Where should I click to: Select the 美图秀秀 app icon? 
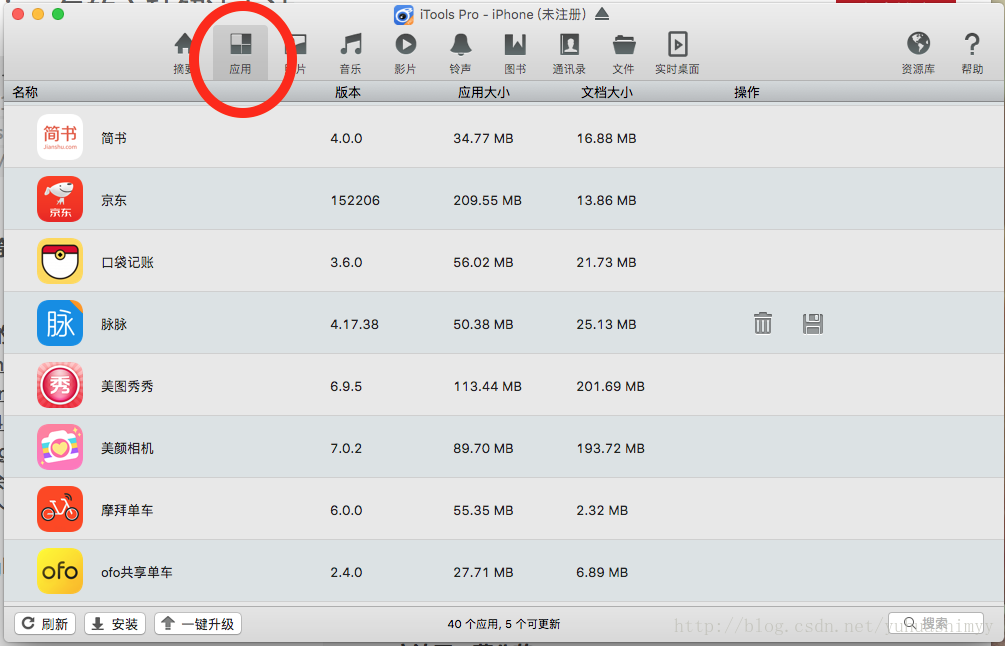[60, 385]
